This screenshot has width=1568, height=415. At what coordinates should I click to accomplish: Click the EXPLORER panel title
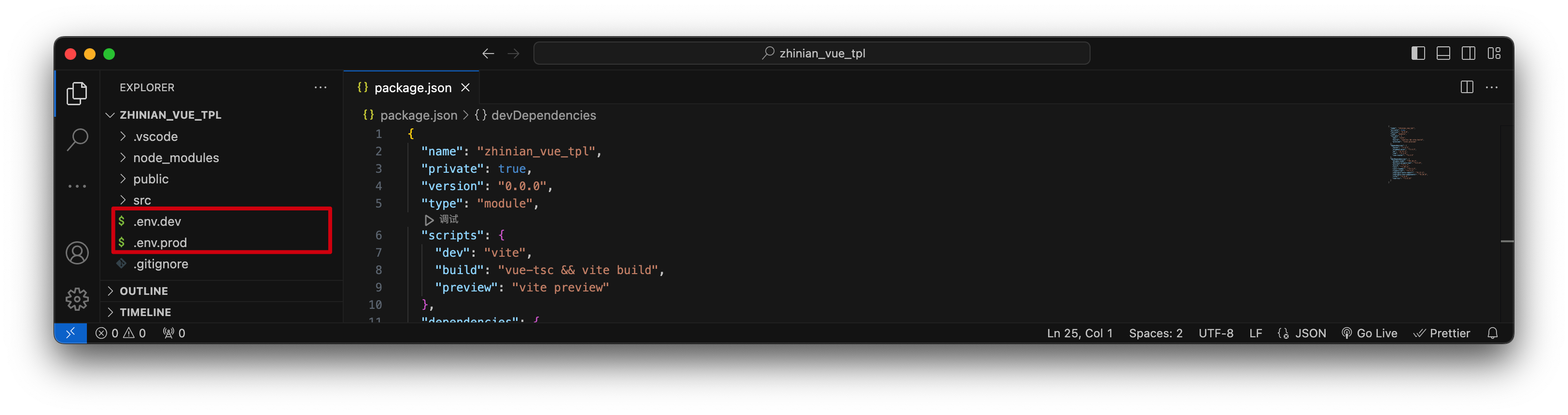pyautogui.click(x=147, y=87)
